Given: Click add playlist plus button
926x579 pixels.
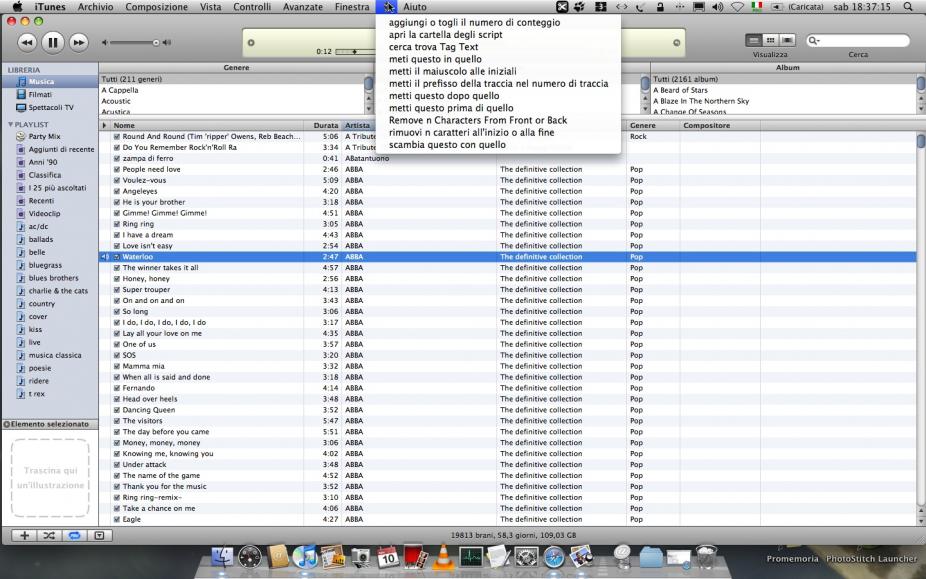Looking at the screenshot, I should tap(24, 535).
